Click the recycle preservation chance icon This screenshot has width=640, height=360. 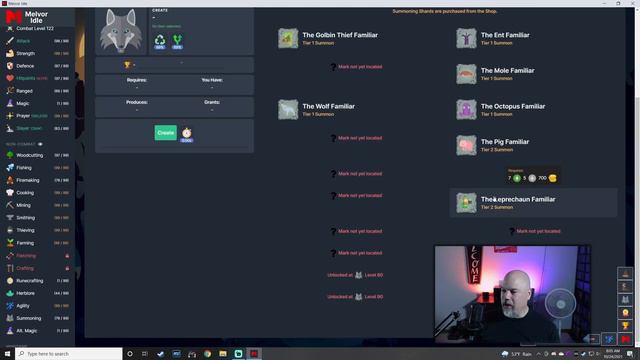(160, 40)
